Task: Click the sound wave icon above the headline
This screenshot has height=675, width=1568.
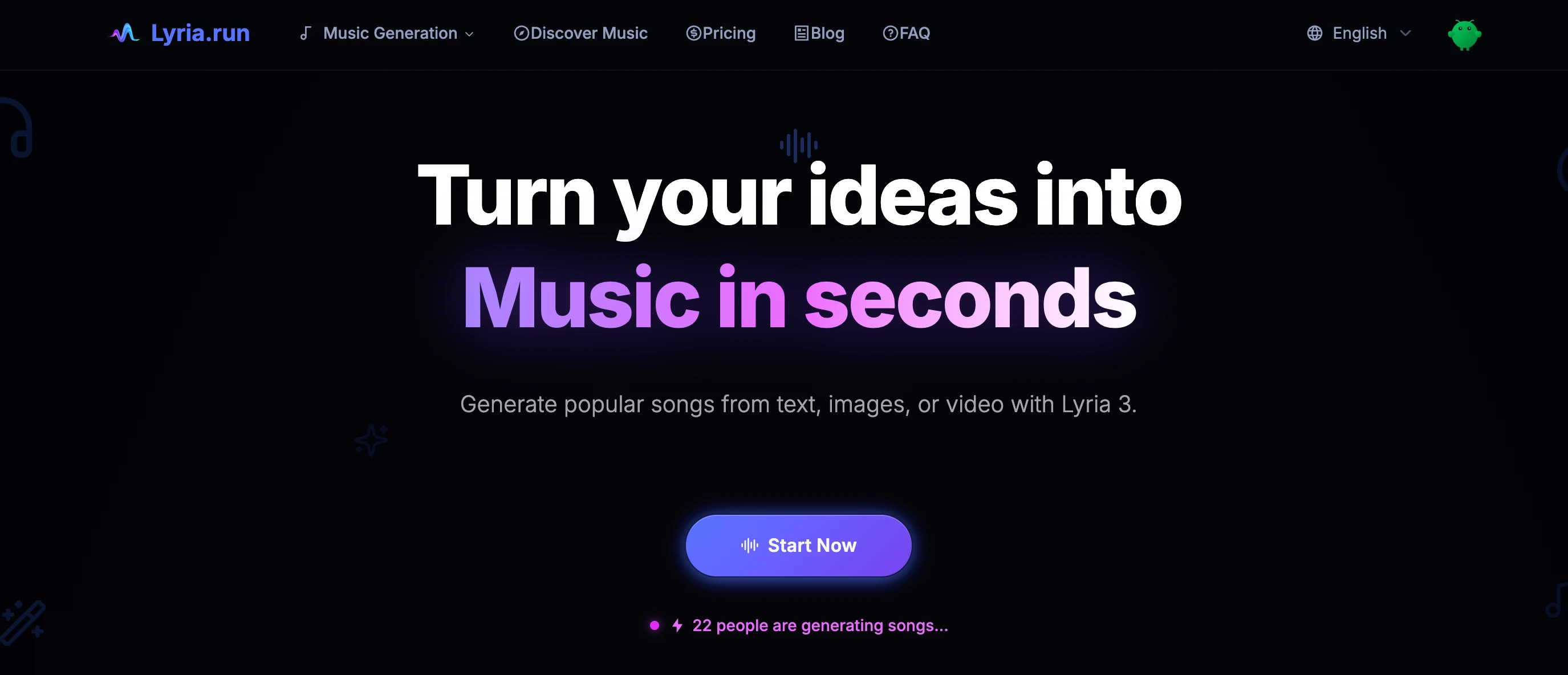Action: click(799, 145)
